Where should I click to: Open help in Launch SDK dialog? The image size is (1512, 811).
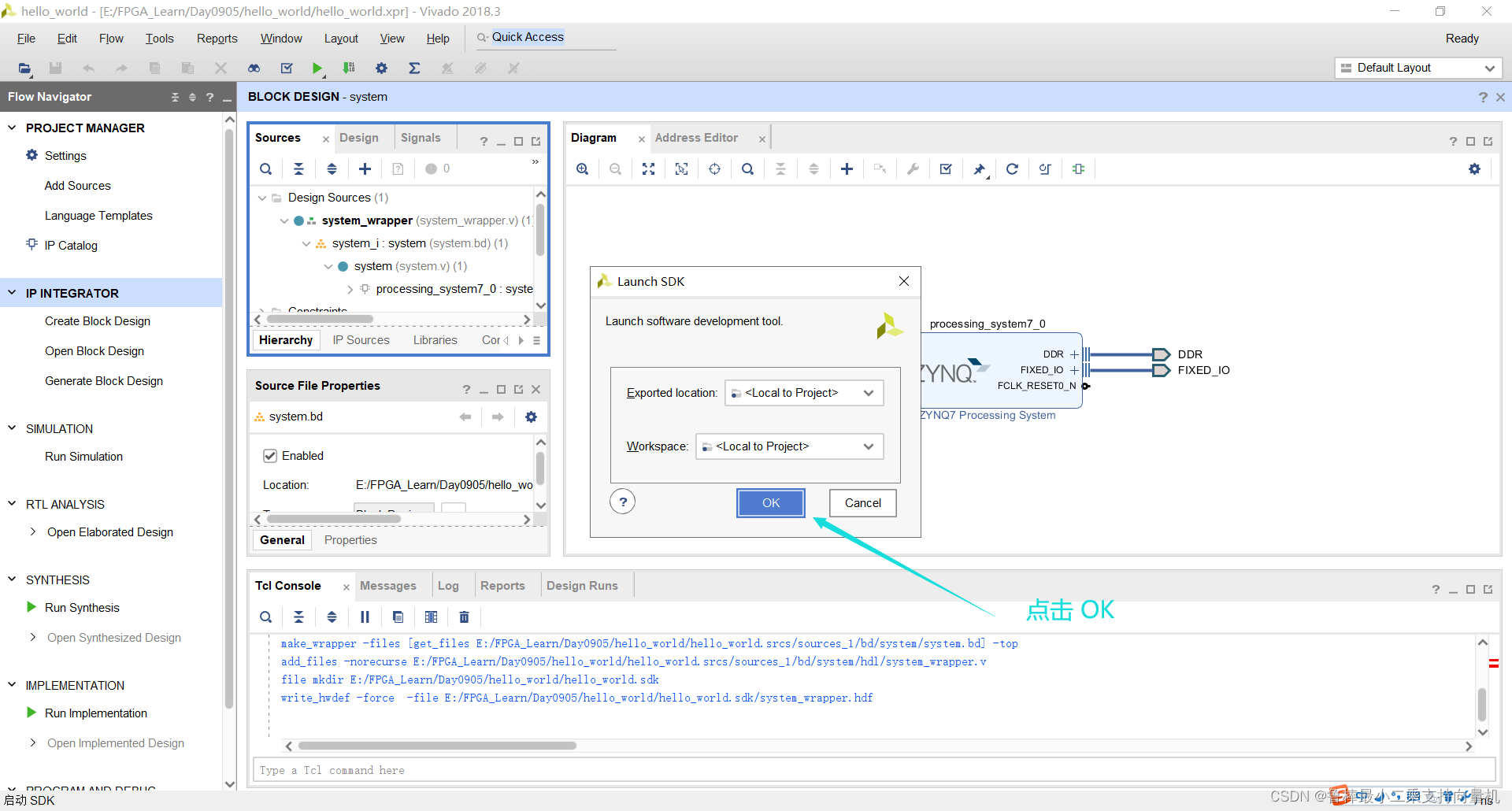(x=623, y=502)
